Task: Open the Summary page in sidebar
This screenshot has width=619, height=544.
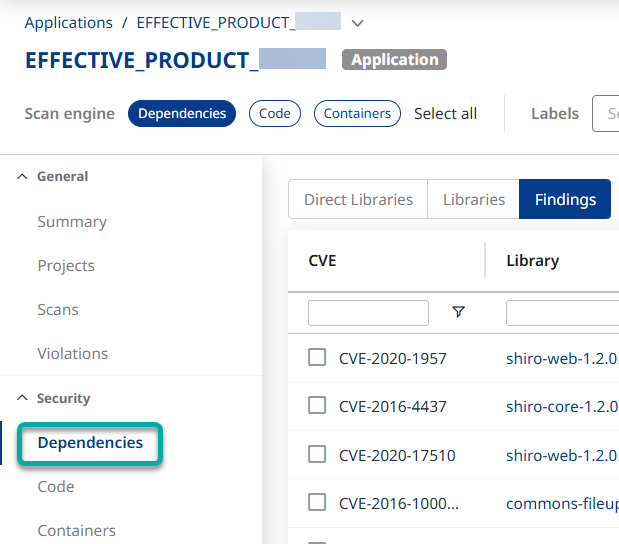Action: pos(72,222)
